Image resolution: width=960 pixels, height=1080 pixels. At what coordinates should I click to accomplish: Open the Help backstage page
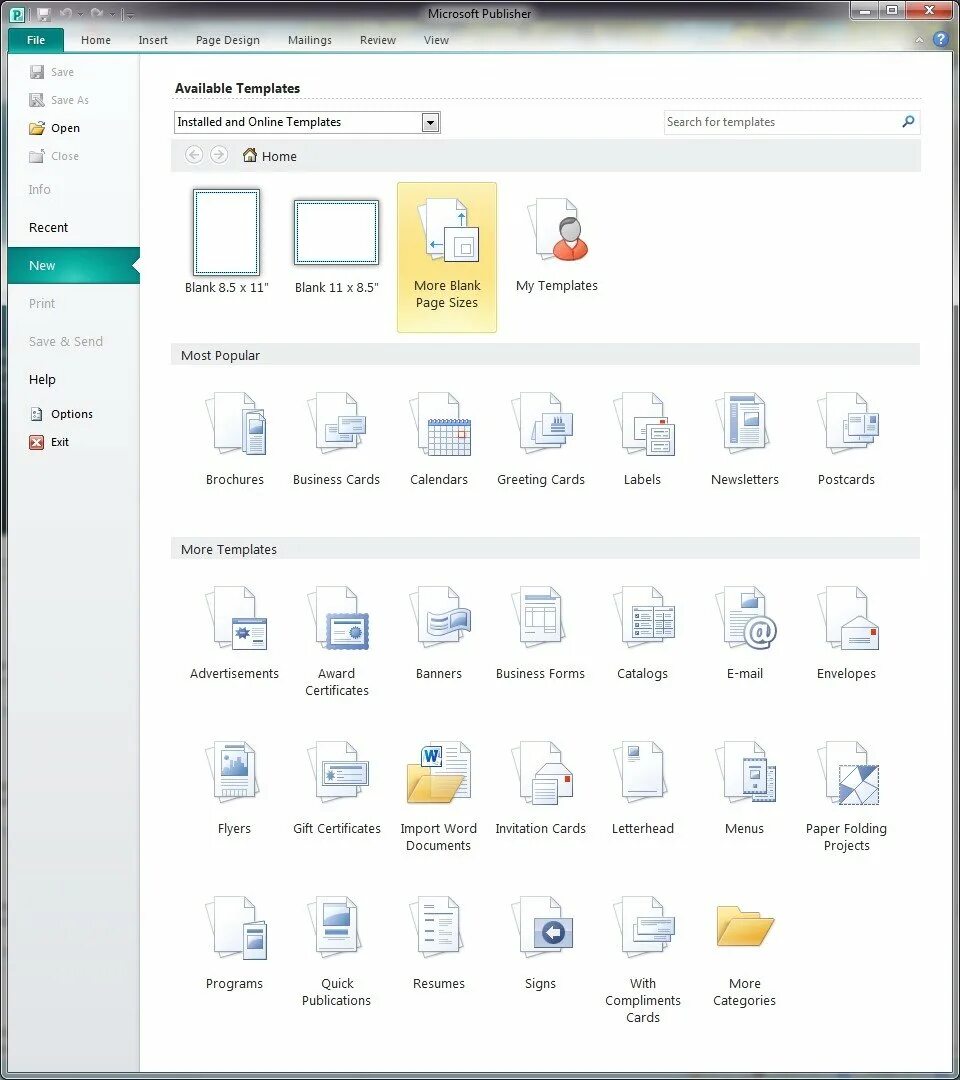point(42,379)
